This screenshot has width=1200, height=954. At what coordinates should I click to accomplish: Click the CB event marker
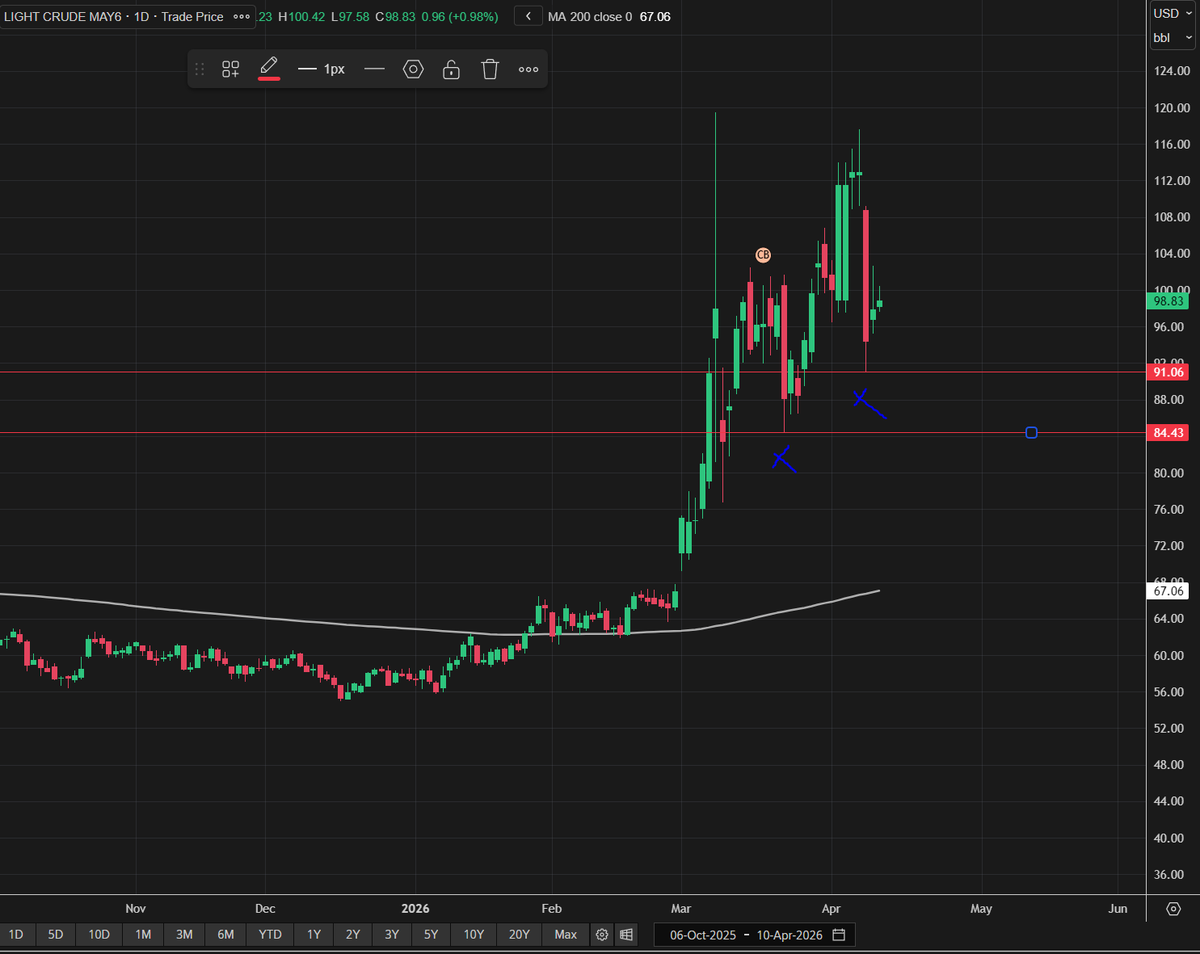coord(763,255)
